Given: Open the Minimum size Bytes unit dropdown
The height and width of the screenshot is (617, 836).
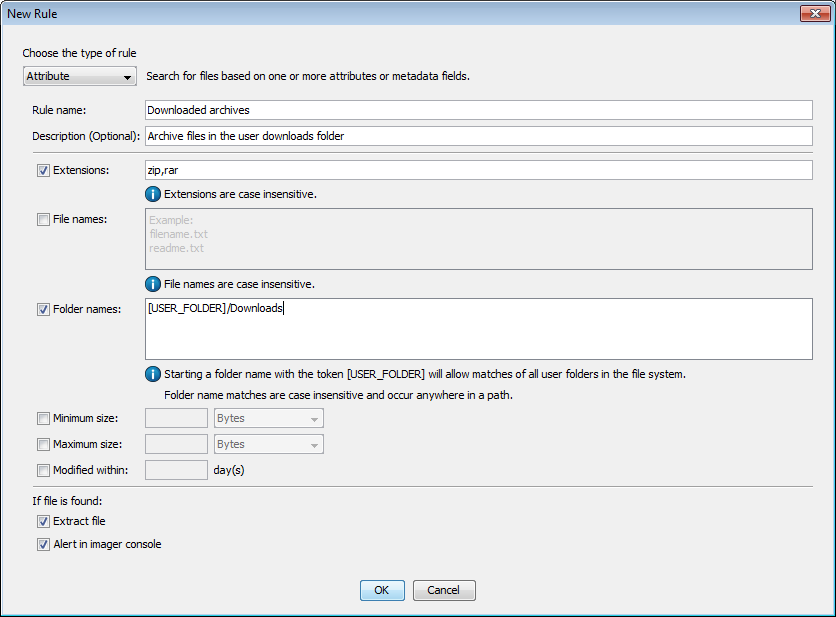Looking at the screenshot, I should click(x=268, y=419).
